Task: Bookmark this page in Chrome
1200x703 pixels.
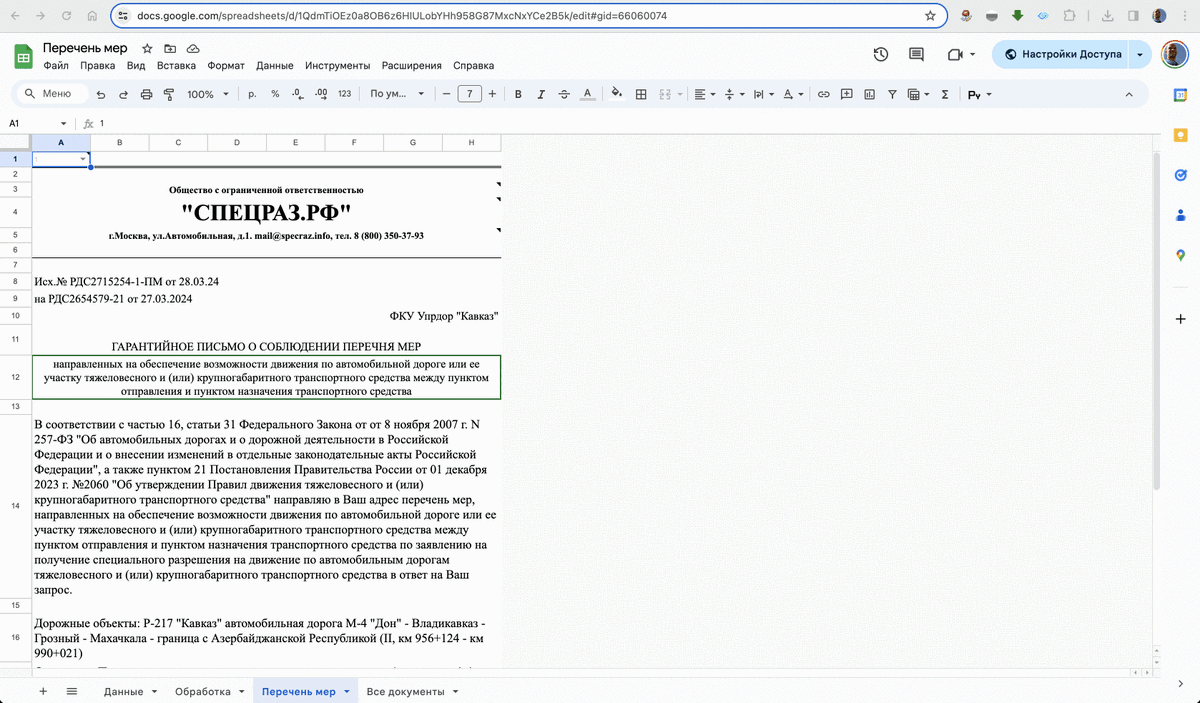Action: [x=930, y=16]
